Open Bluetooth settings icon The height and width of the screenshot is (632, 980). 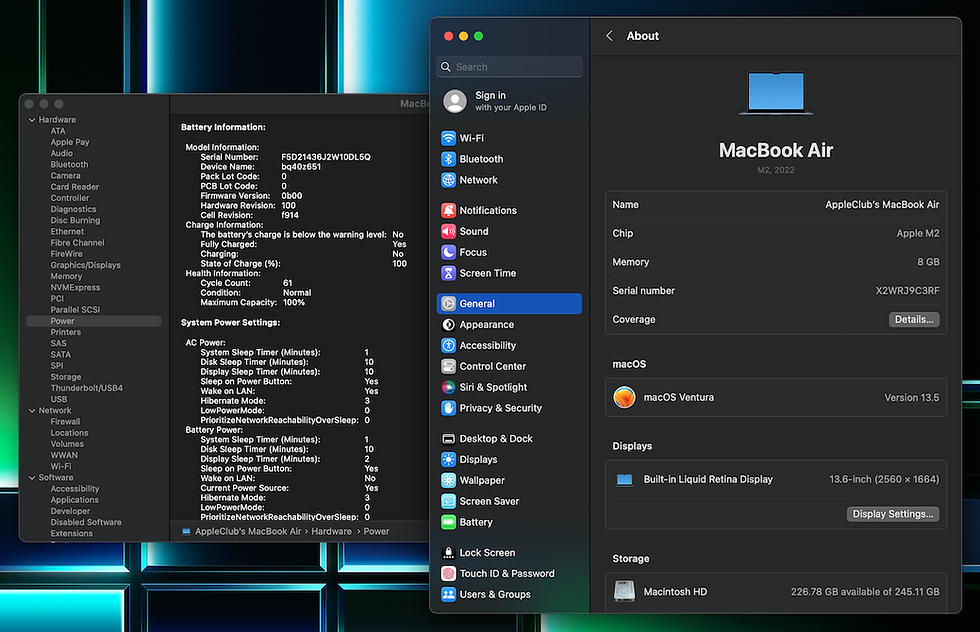448,159
